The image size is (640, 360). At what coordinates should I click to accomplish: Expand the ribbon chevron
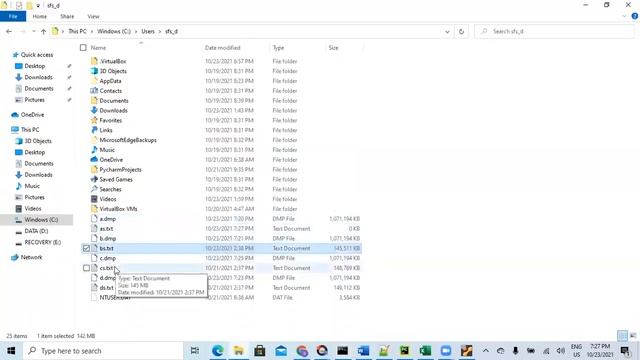pos(624,16)
